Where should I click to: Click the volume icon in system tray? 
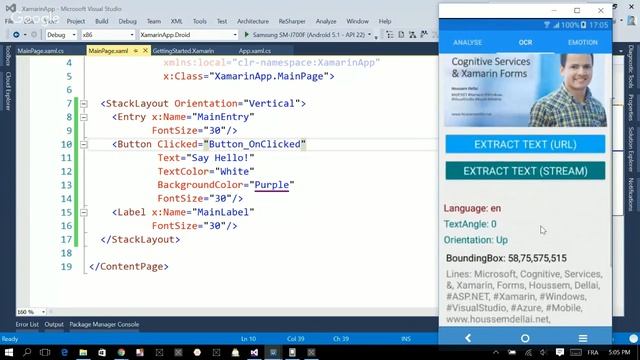point(543,352)
